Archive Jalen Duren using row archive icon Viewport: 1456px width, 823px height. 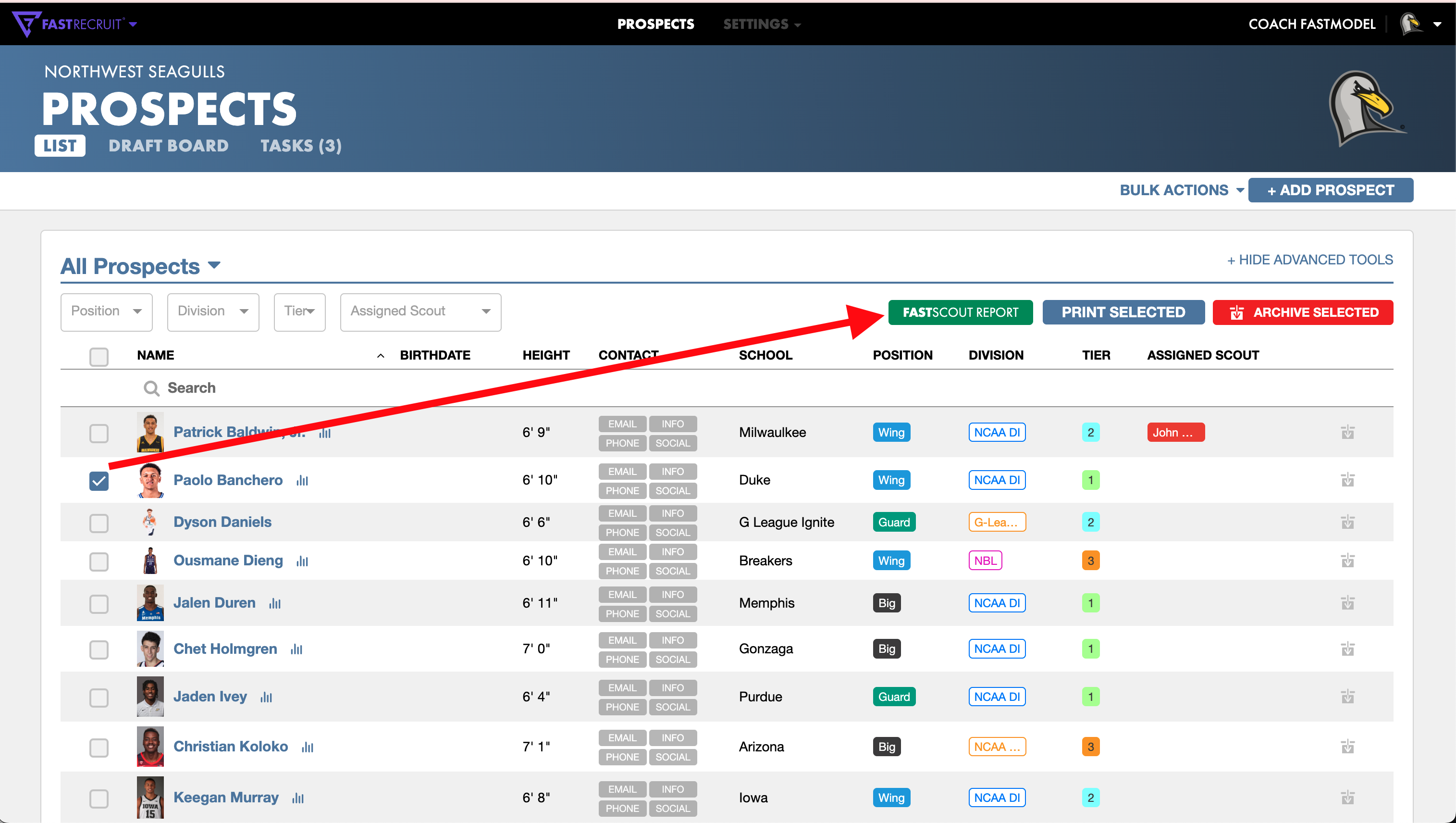point(1347,603)
